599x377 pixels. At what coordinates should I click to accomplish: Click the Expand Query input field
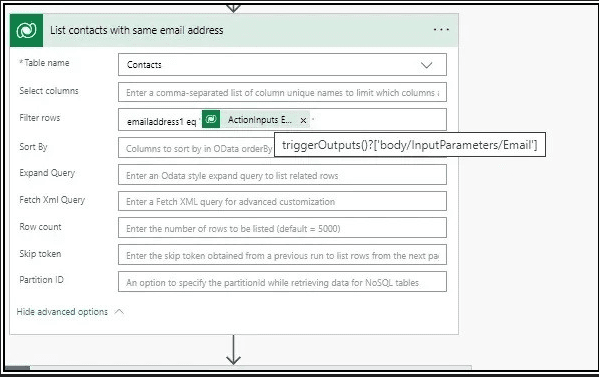pos(282,175)
